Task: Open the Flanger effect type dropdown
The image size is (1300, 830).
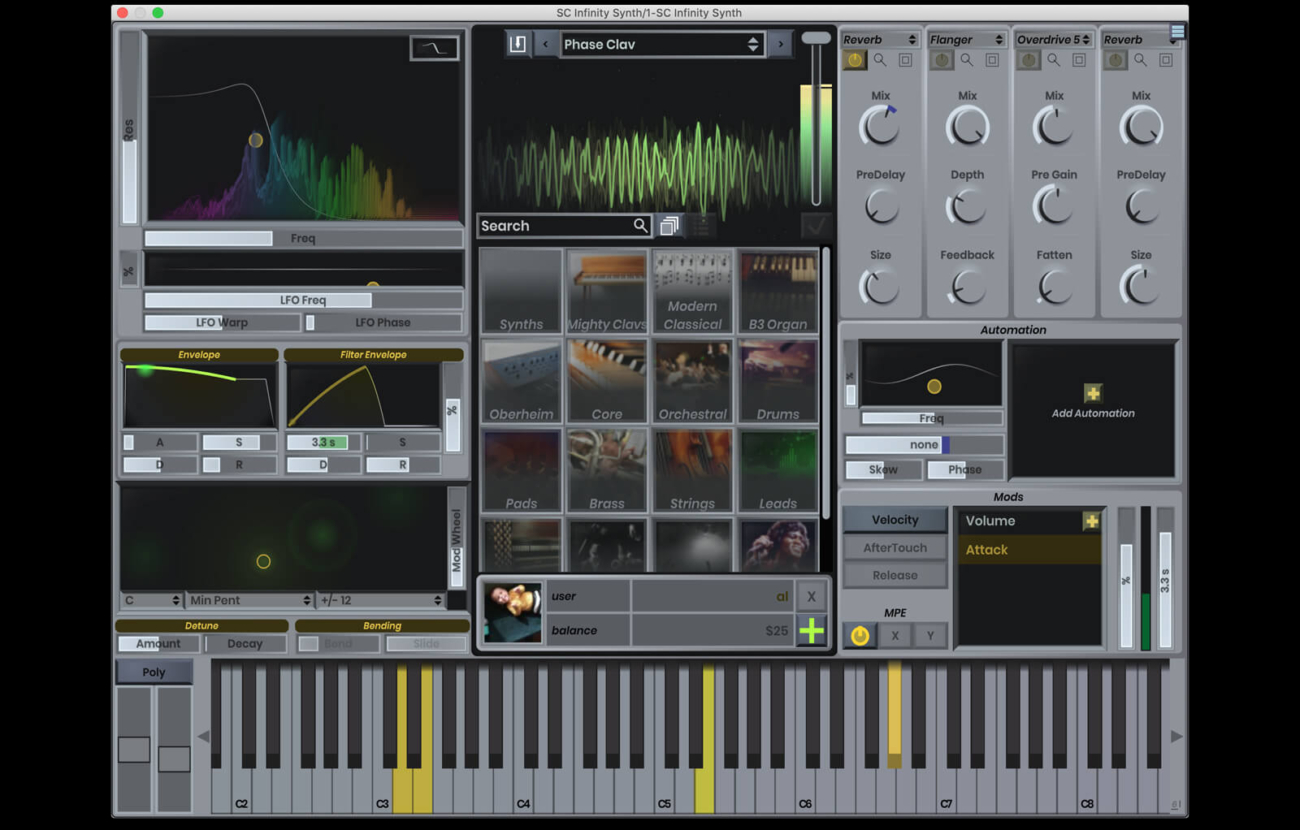Action: coord(967,39)
